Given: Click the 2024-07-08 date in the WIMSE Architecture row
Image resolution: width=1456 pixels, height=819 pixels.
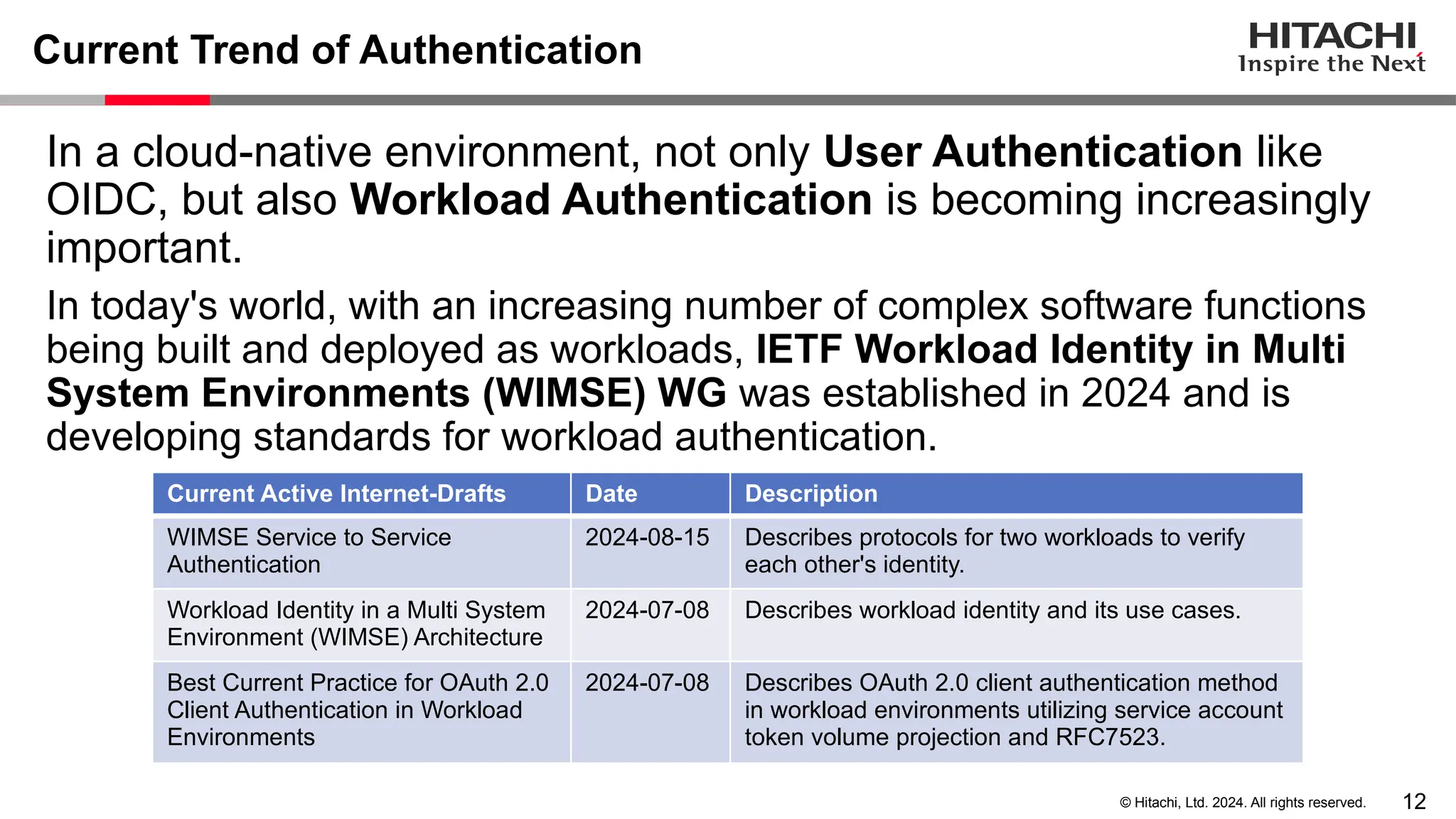Looking at the screenshot, I should [651, 624].
